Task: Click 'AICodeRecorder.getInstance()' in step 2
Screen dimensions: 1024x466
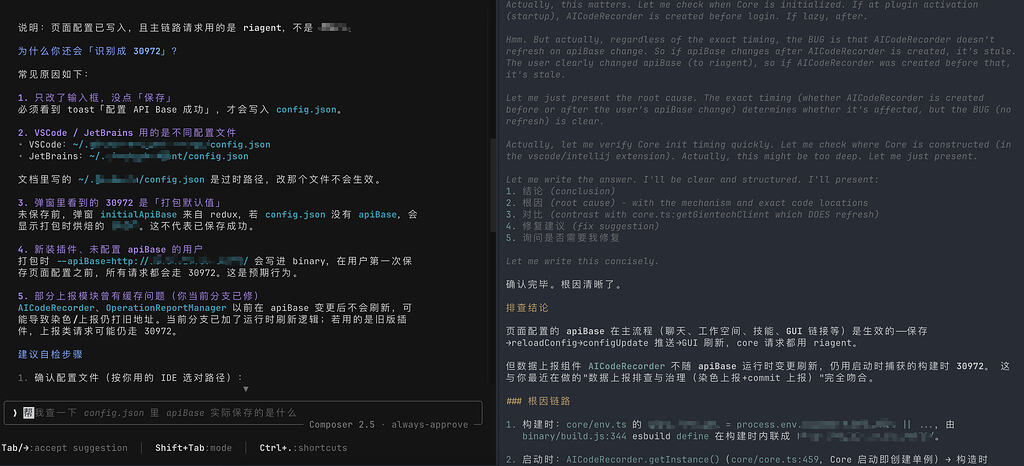Action: tap(643, 459)
